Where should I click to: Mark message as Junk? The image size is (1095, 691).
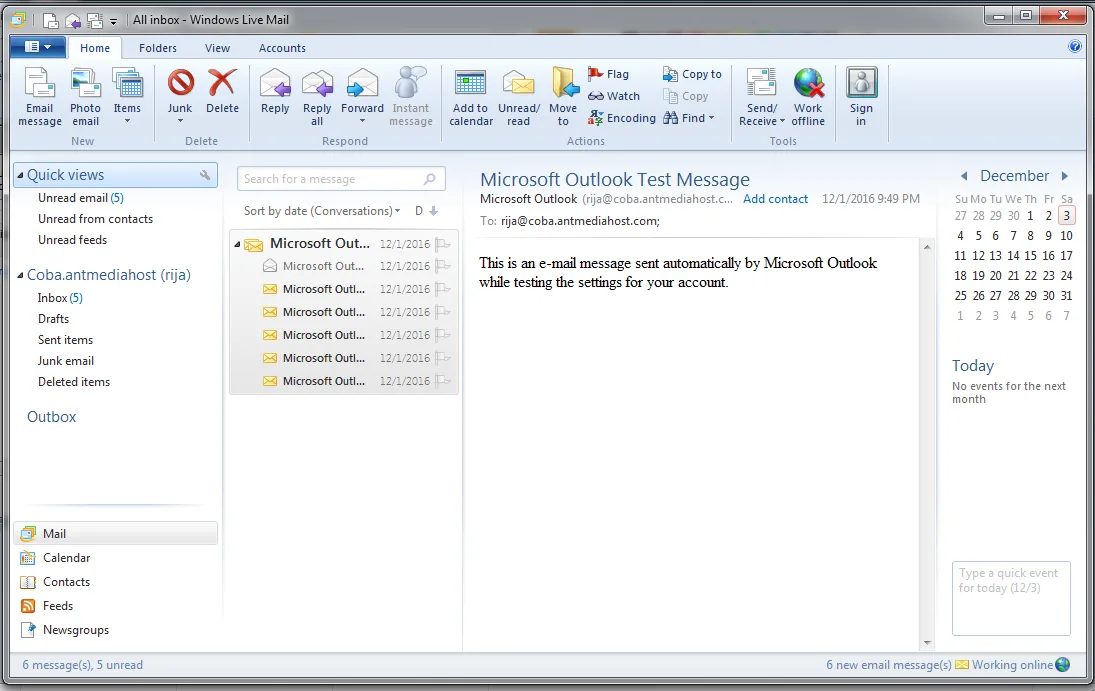180,97
